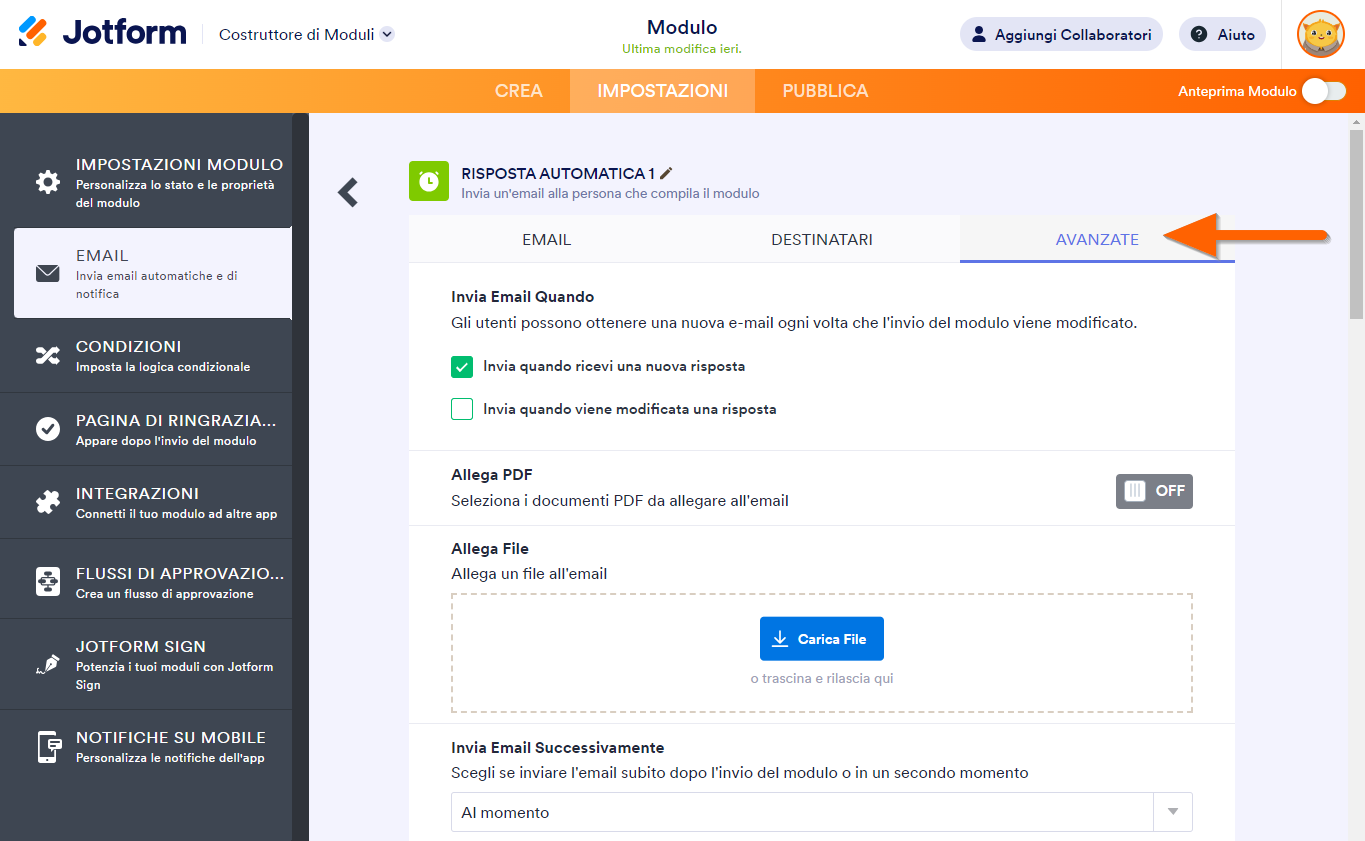This screenshot has width=1365, height=841.
Task: Click the Condizioni shuffle arrows icon
Action: point(47,355)
